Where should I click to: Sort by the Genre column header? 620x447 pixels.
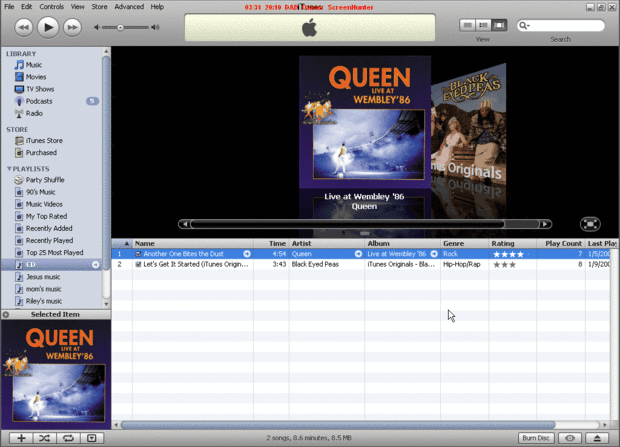pos(465,243)
